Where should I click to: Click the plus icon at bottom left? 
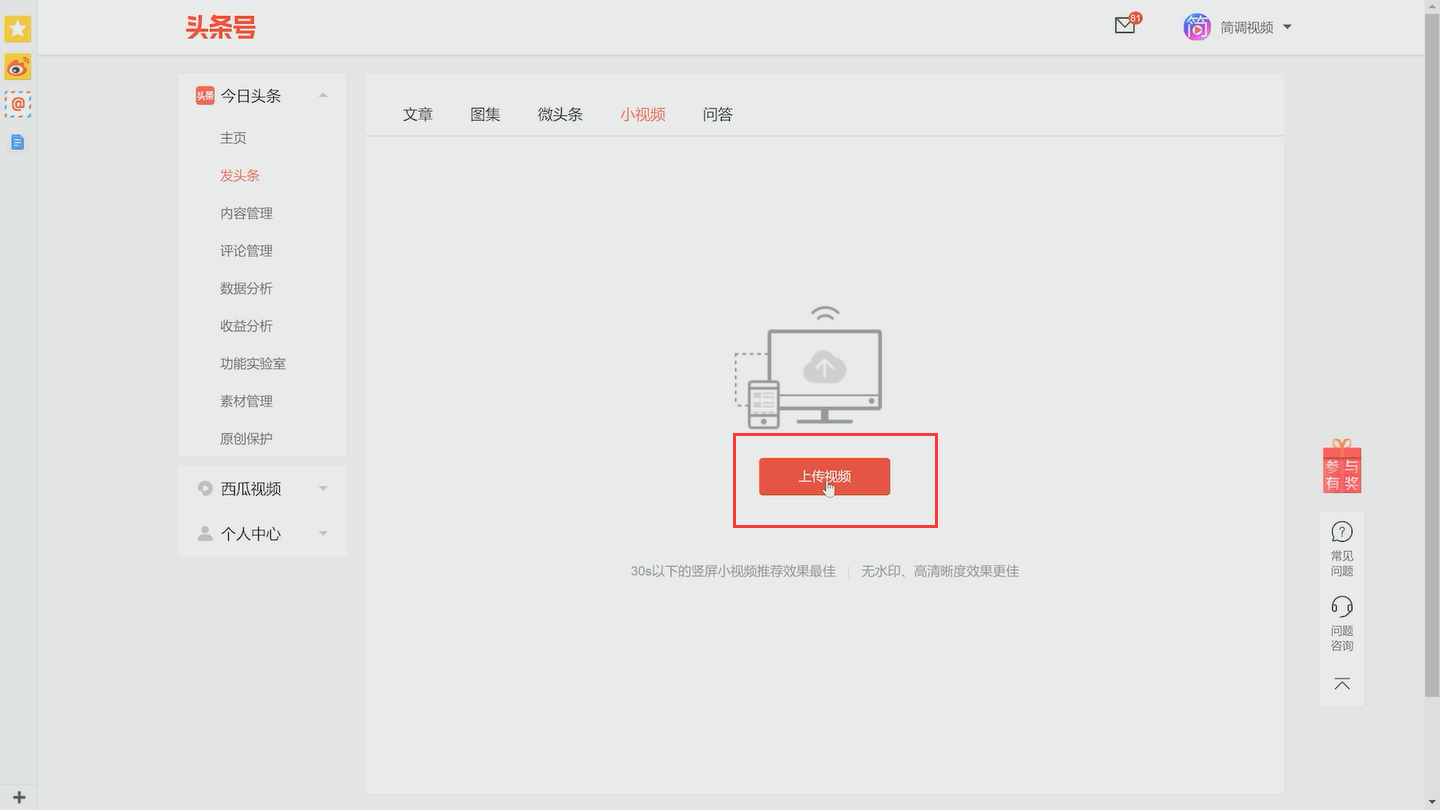coord(18,797)
